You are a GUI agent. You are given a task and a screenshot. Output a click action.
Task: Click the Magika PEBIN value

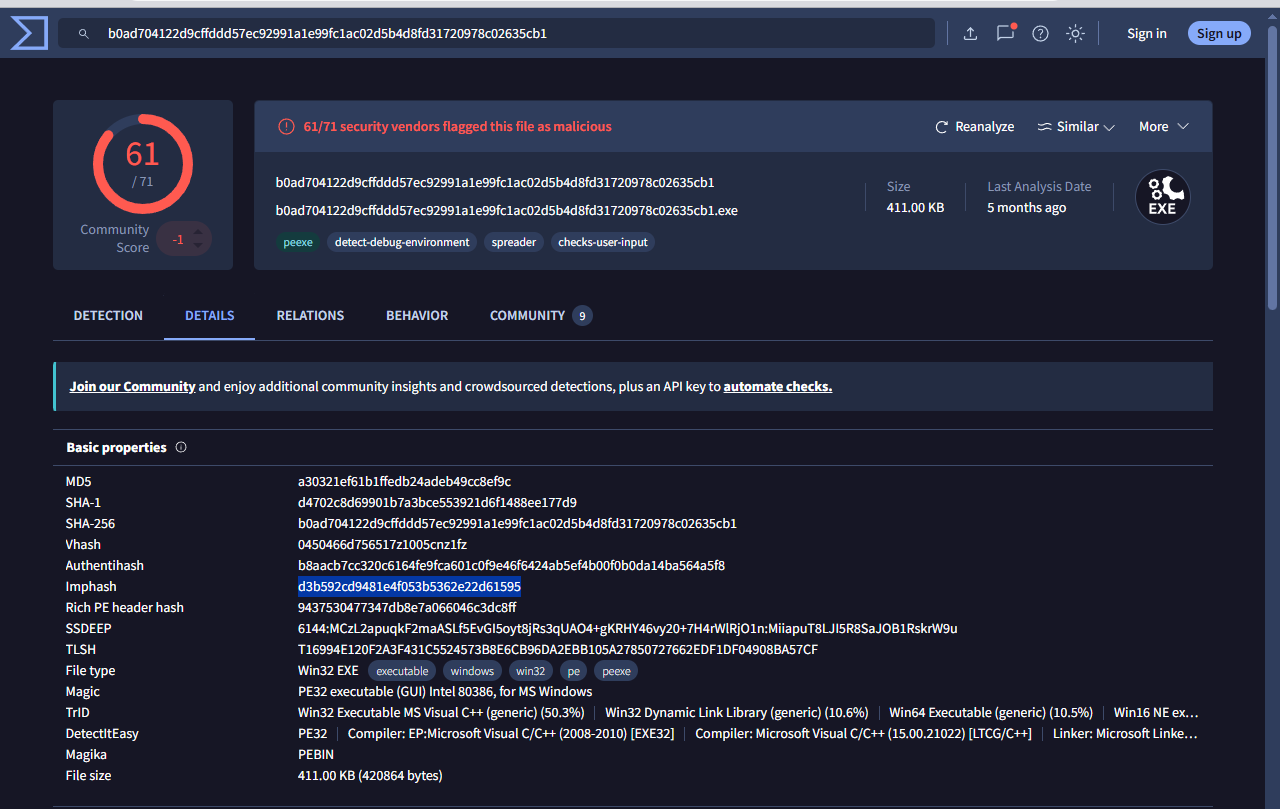[315, 755]
